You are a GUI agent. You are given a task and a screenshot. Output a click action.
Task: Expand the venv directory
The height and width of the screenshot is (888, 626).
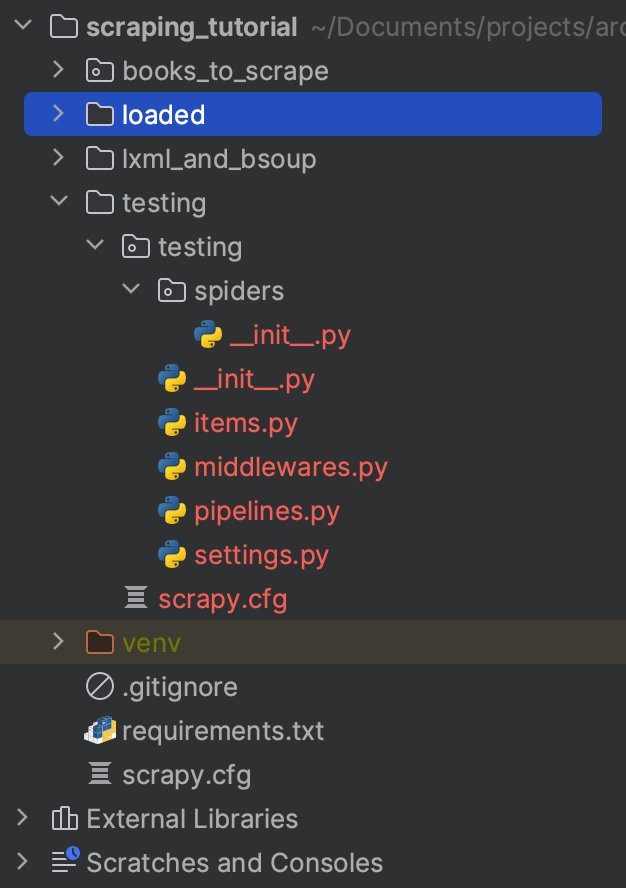click(x=58, y=643)
